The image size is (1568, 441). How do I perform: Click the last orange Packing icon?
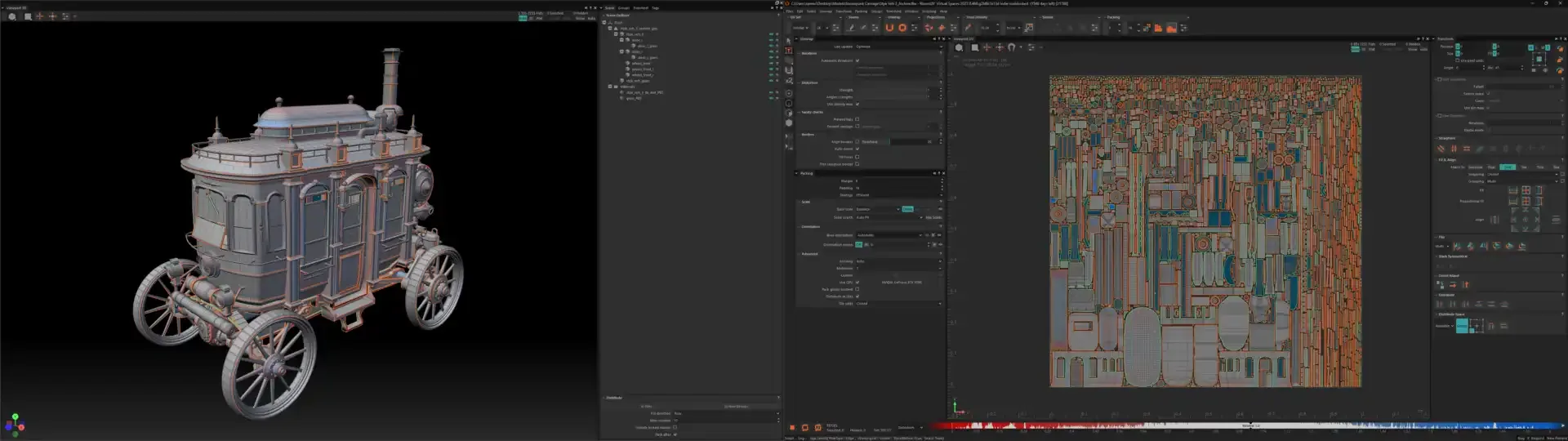1171,28
